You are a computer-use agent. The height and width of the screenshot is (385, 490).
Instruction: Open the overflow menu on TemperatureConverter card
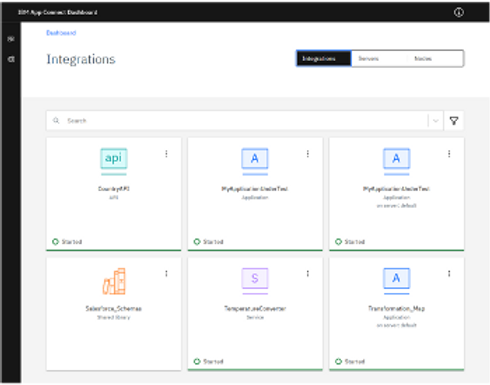click(x=308, y=273)
